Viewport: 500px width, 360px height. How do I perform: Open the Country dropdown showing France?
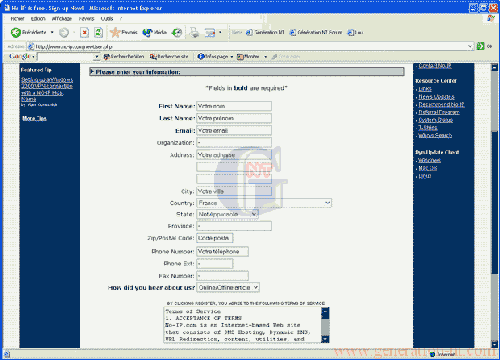click(264, 203)
